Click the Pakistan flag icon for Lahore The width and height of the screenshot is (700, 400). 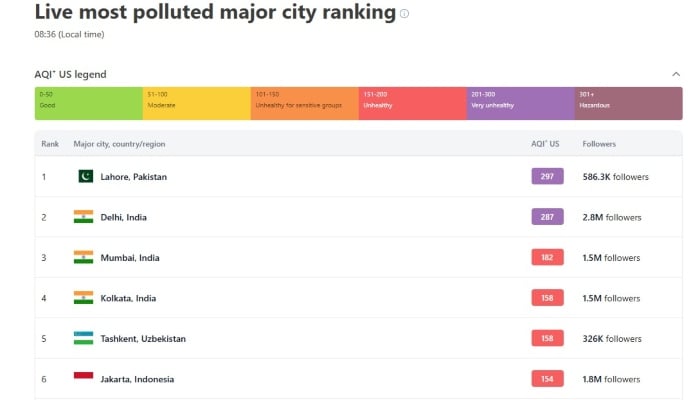pos(85,177)
